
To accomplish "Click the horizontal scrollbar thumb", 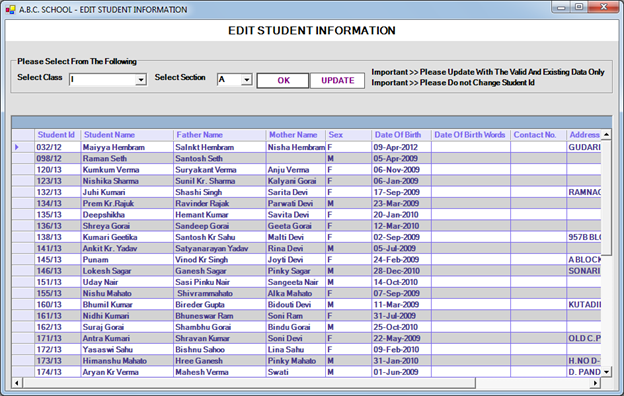I will 250,383.
